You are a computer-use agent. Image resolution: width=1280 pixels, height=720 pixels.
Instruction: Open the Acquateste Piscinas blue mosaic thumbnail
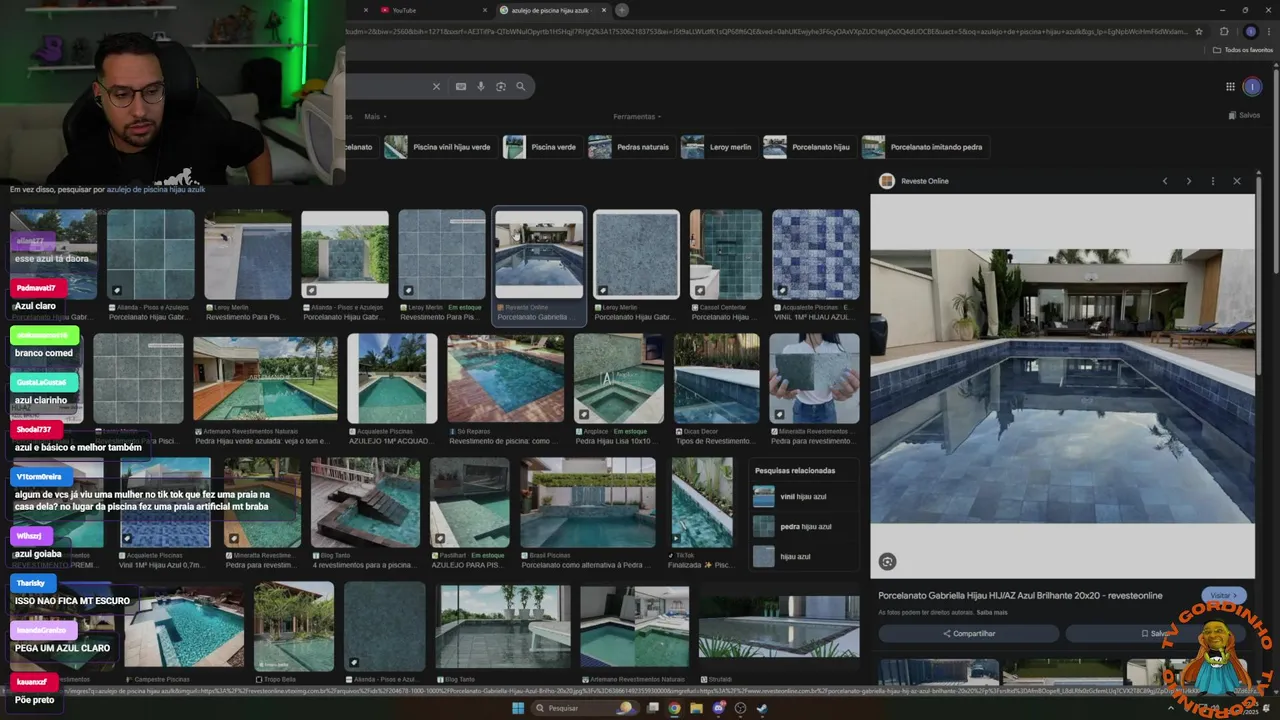coord(816,254)
